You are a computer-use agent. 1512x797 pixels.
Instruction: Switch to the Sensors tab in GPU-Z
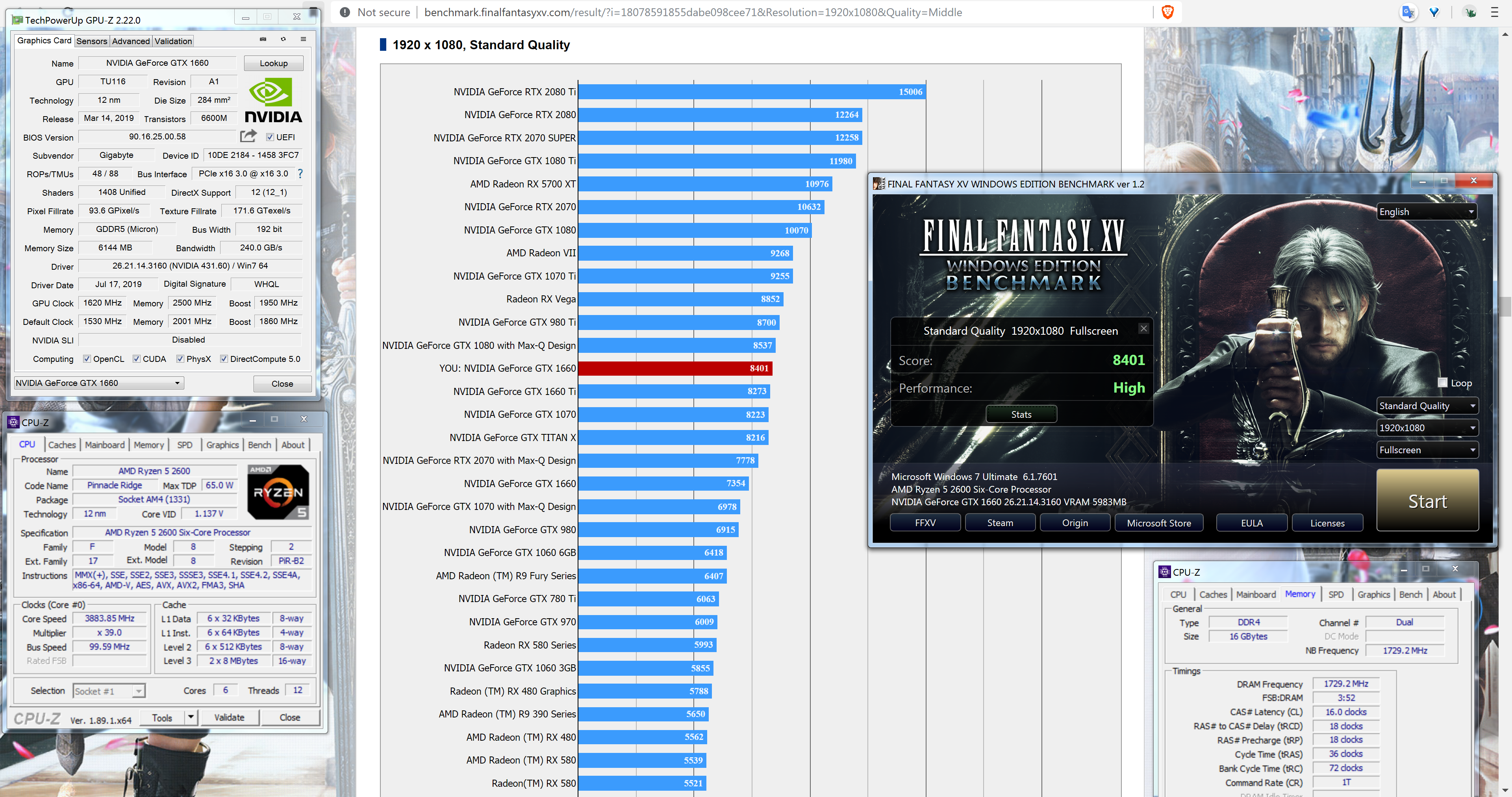tap(92, 41)
